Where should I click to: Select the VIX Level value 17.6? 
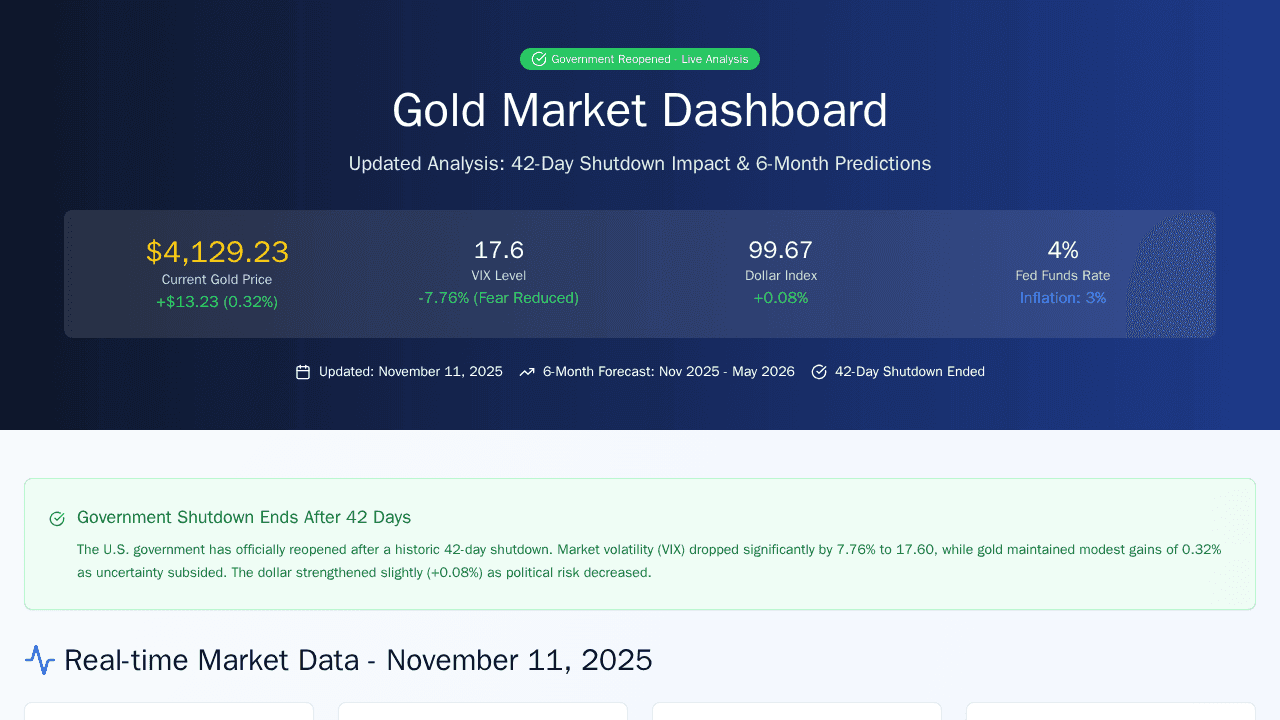pos(498,250)
